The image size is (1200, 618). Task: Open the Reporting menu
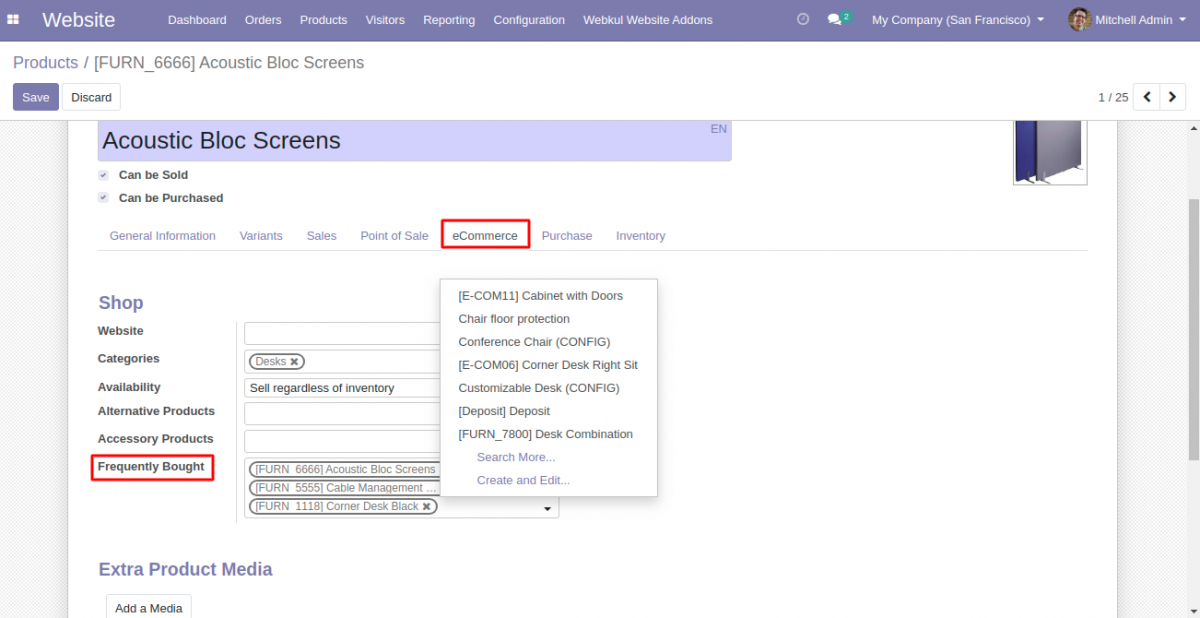click(449, 19)
